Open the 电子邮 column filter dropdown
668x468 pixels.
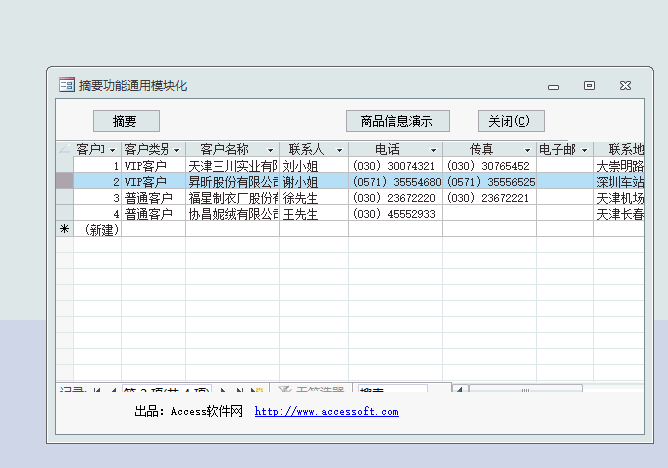[x=584, y=150]
